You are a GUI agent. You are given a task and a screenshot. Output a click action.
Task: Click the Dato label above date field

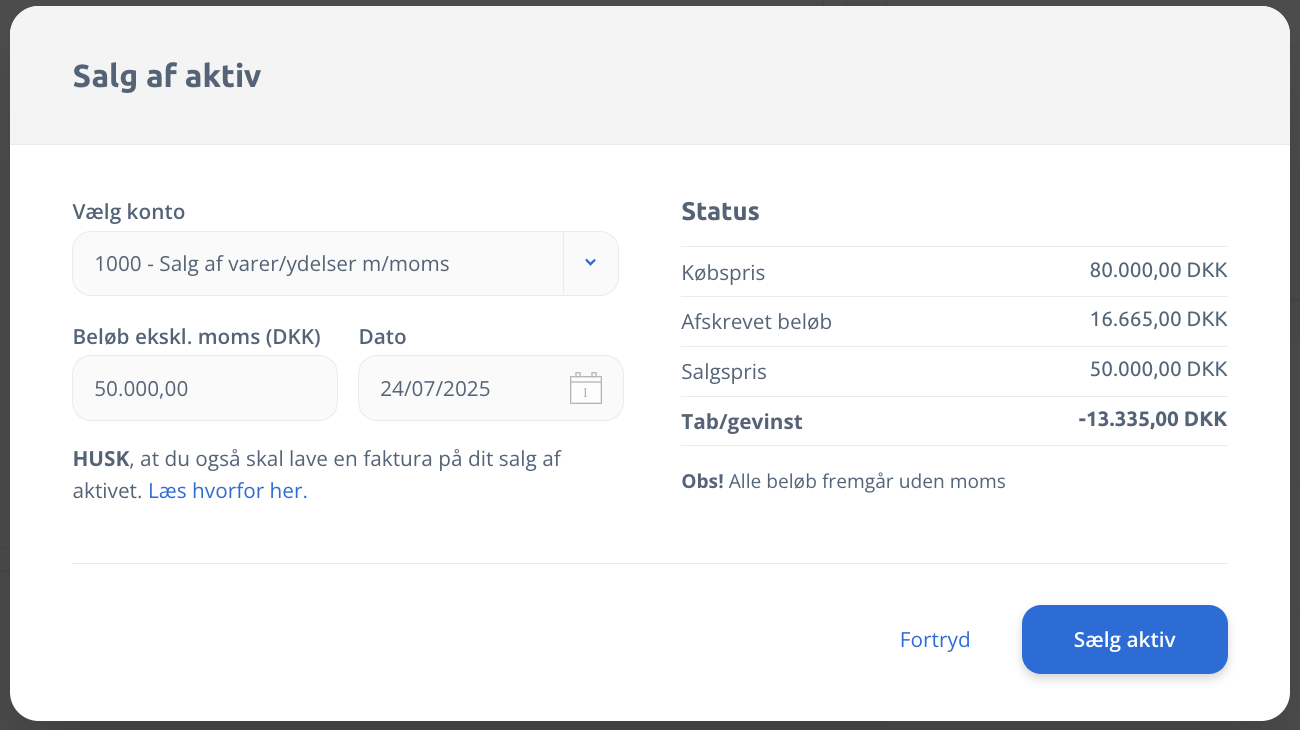[x=383, y=337]
